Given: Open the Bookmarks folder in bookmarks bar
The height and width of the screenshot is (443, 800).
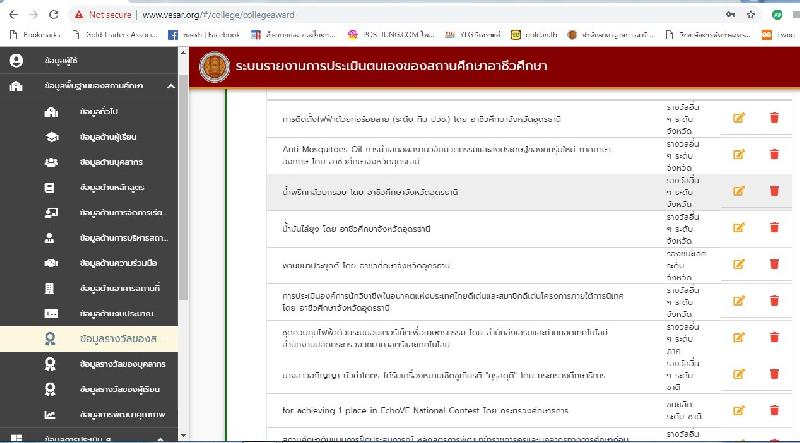Looking at the screenshot, I should pos(36,35).
